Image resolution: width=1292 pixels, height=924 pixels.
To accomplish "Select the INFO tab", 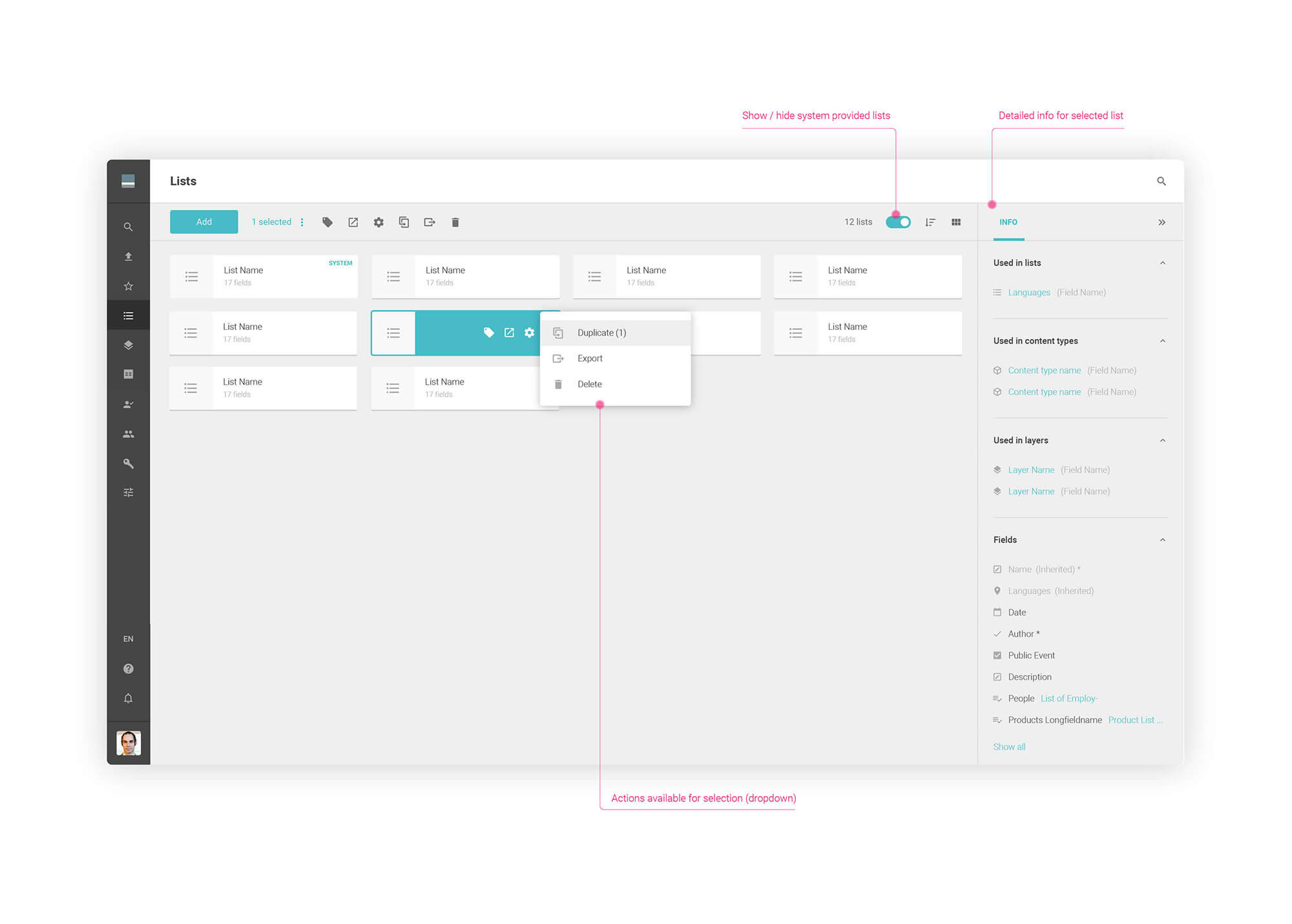I will click(1008, 222).
